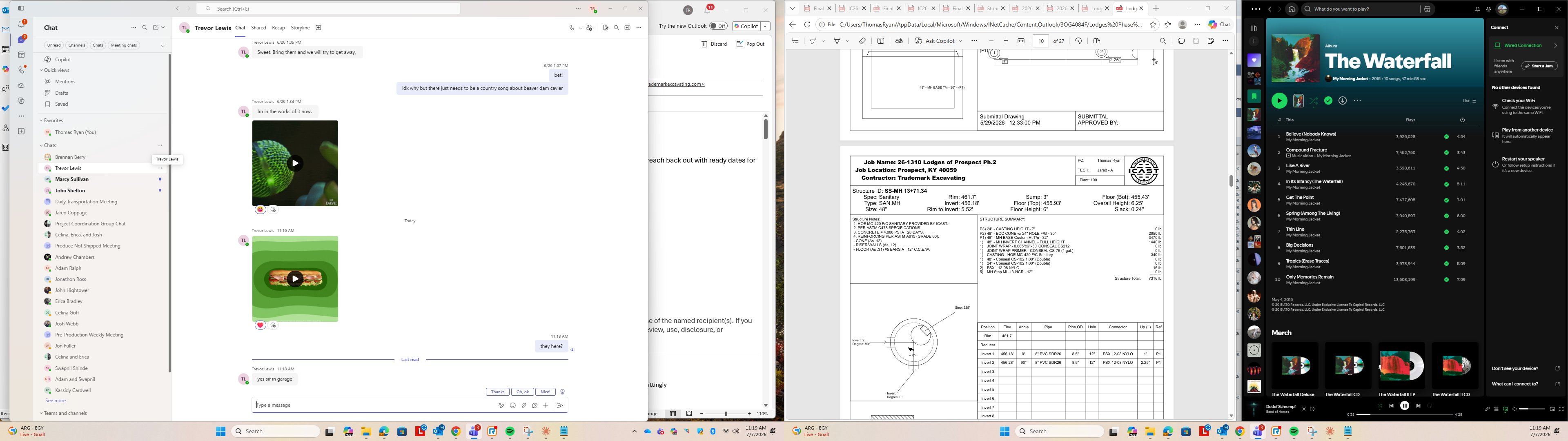
Task: Open the Activity bell in Teams sidebar
Action: 22,24
